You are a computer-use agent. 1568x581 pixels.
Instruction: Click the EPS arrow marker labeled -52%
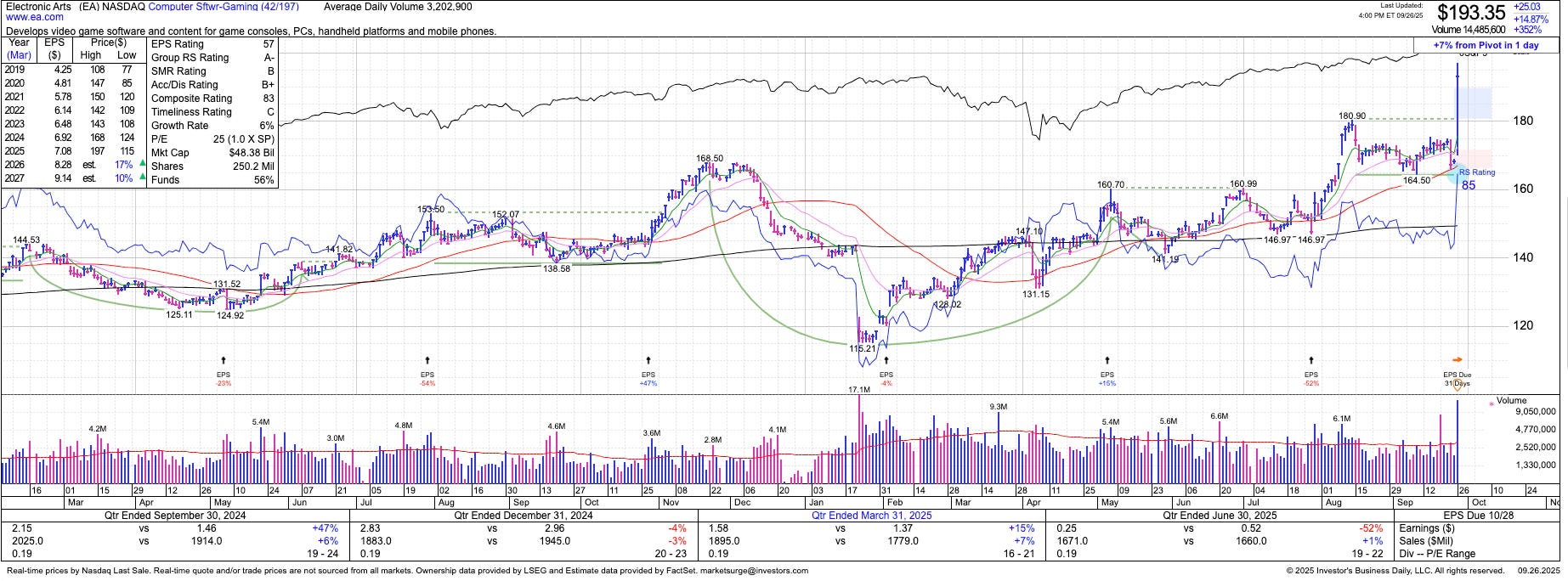(1311, 360)
